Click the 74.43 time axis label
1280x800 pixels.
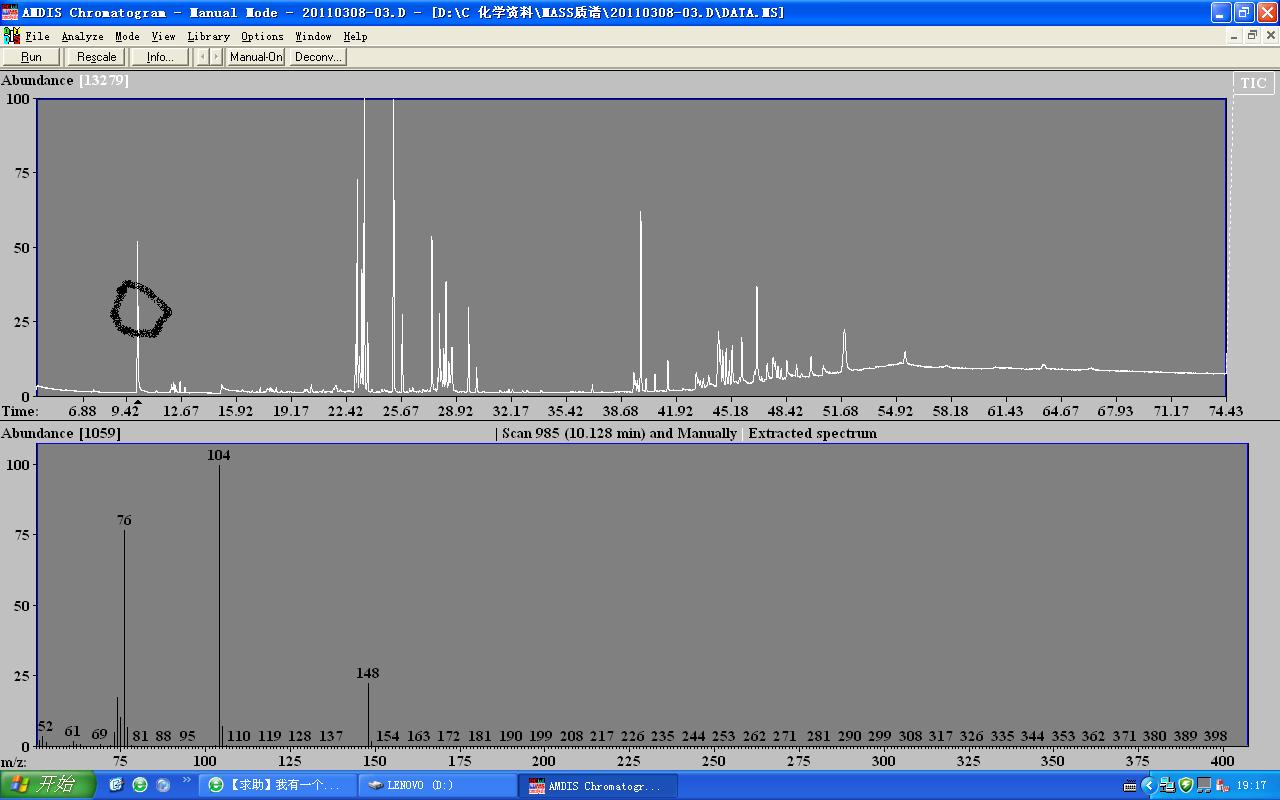click(1225, 411)
